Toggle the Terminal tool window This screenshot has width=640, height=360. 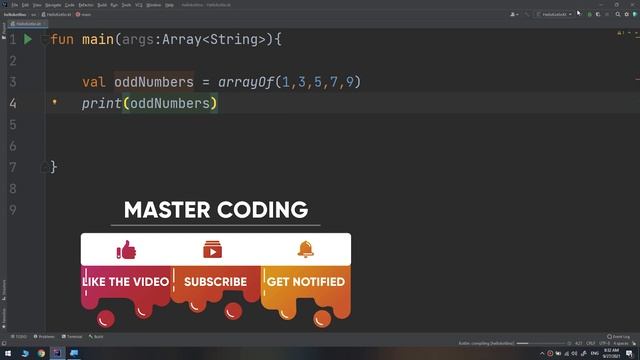tap(72, 337)
